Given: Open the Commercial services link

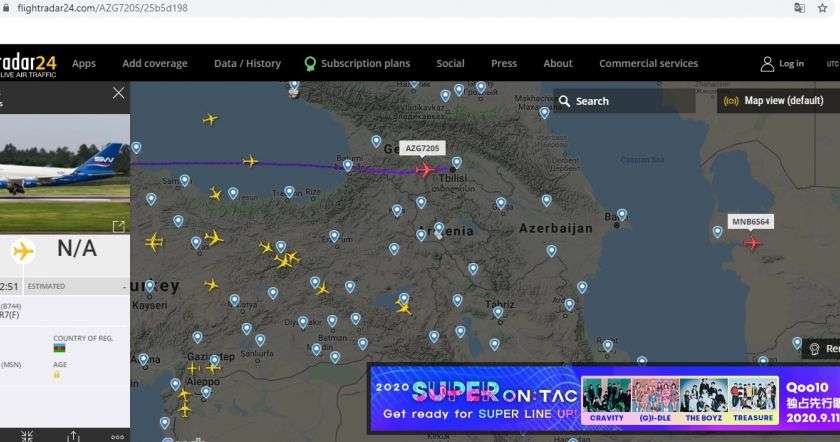Looking at the screenshot, I should point(648,64).
